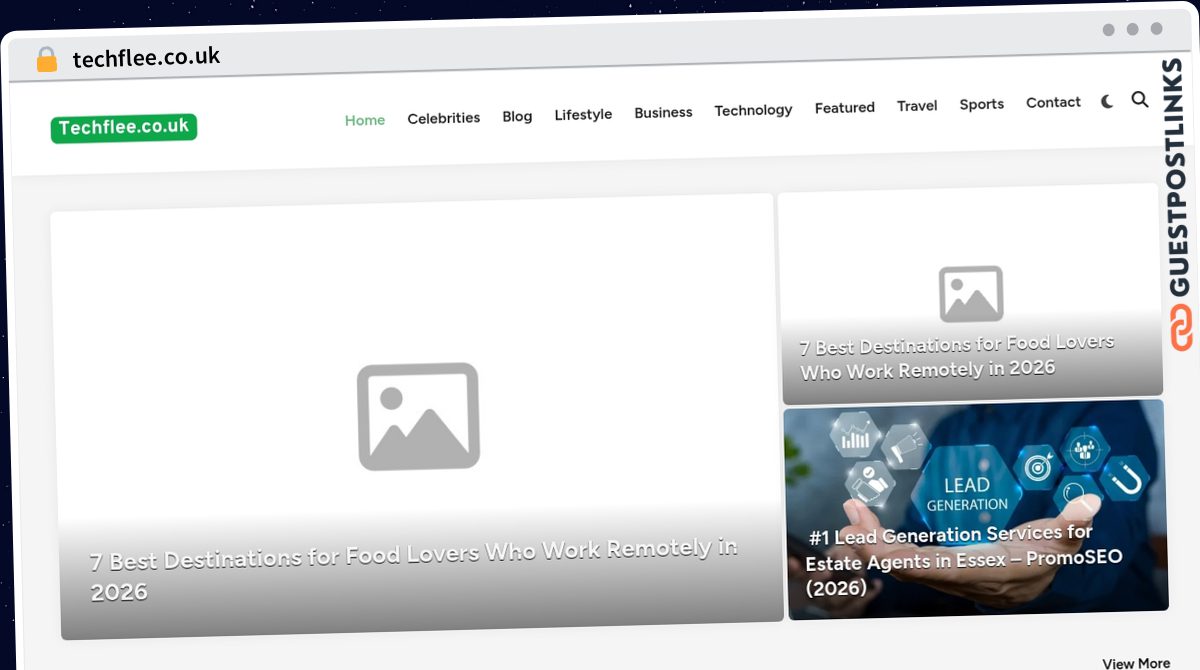
Task: Open search via the magnifier icon
Action: [x=1140, y=99]
